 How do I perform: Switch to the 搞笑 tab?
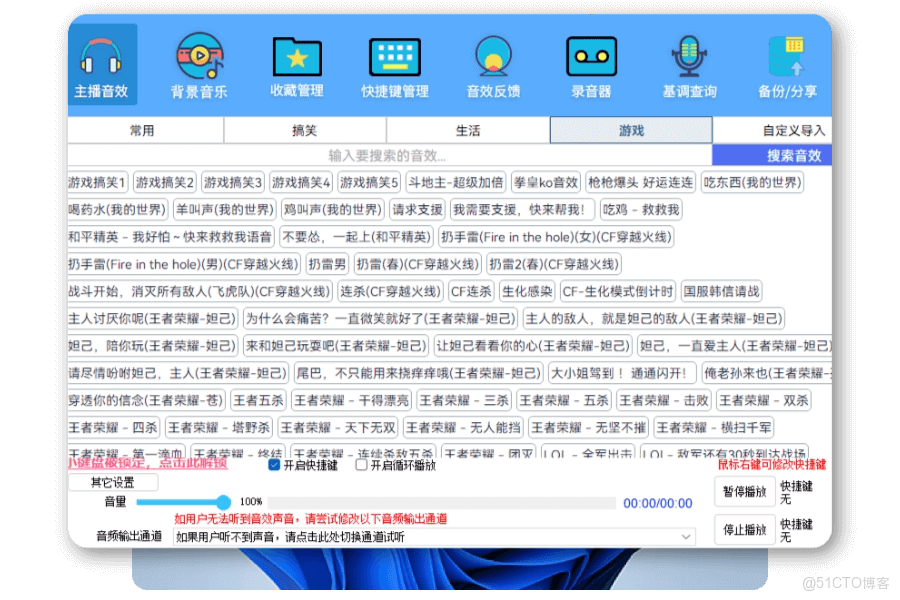[305, 130]
